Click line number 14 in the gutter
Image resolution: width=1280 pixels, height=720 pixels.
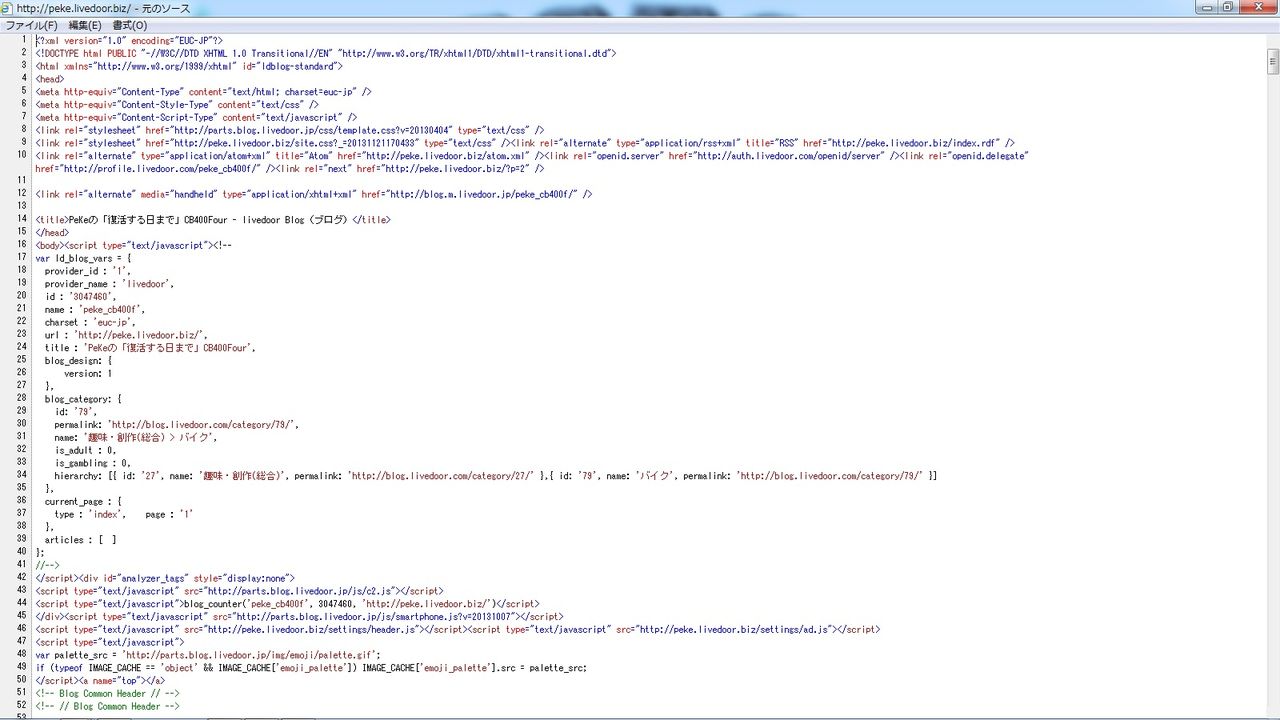point(22,220)
